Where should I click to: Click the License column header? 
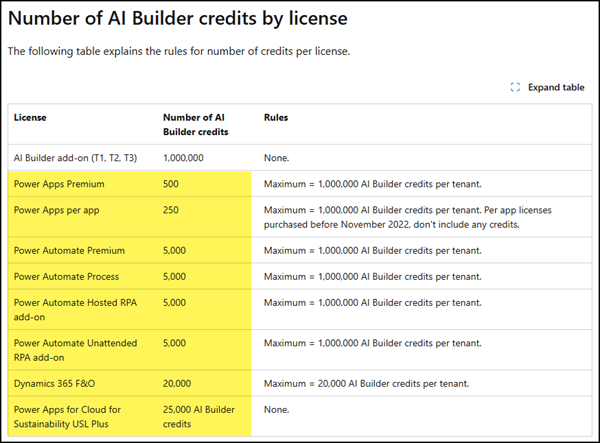30,117
